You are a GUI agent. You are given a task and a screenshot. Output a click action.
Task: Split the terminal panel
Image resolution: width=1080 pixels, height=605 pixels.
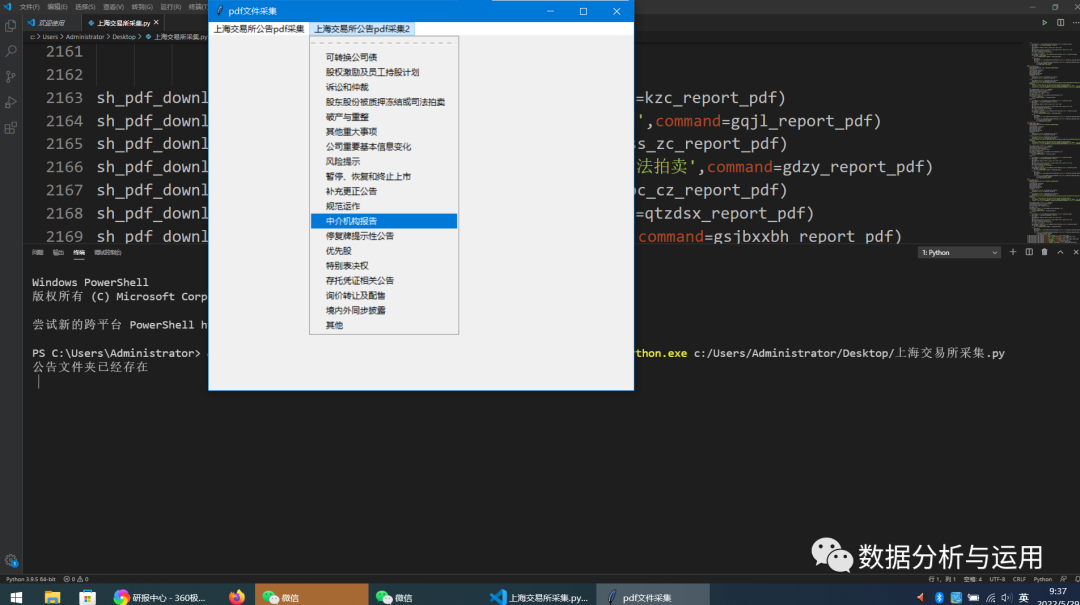1029,252
